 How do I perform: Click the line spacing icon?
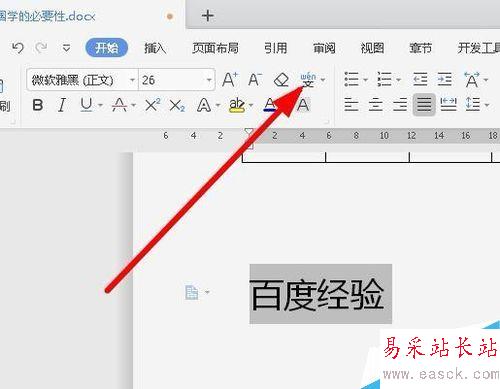[x=473, y=104]
